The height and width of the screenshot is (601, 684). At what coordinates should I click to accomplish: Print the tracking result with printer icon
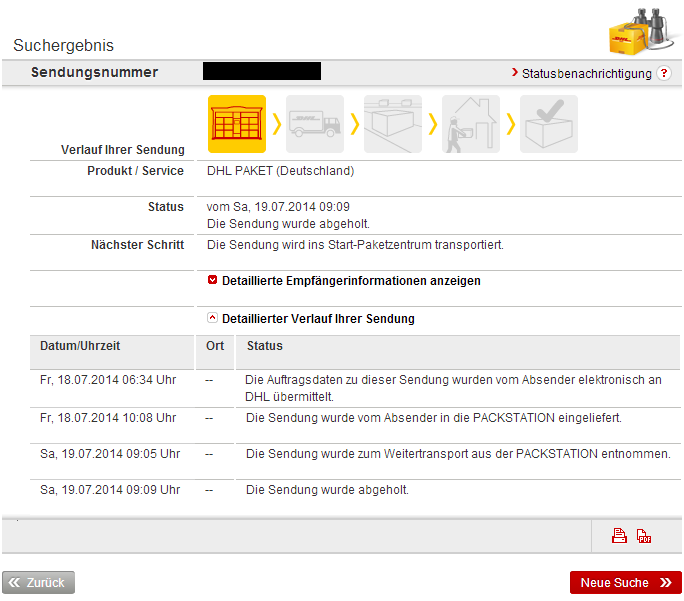pyautogui.click(x=619, y=536)
